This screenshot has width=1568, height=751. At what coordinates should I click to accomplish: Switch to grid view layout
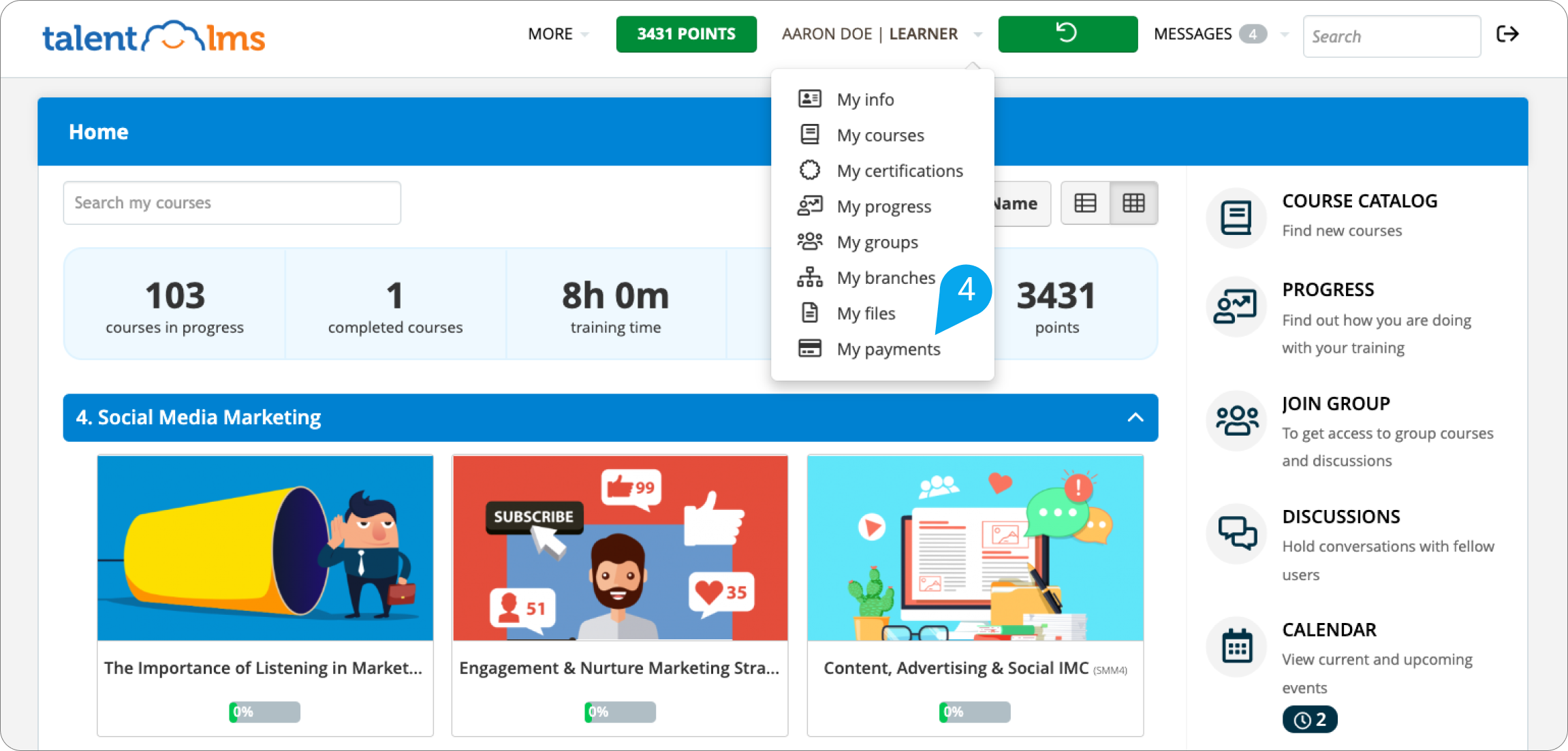pos(1134,203)
